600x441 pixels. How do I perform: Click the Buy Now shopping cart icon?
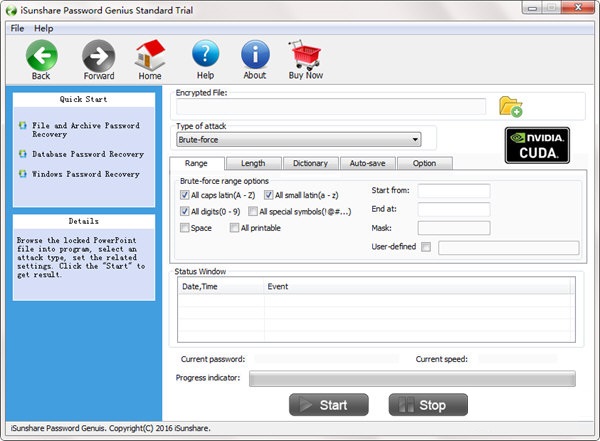coord(305,55)
